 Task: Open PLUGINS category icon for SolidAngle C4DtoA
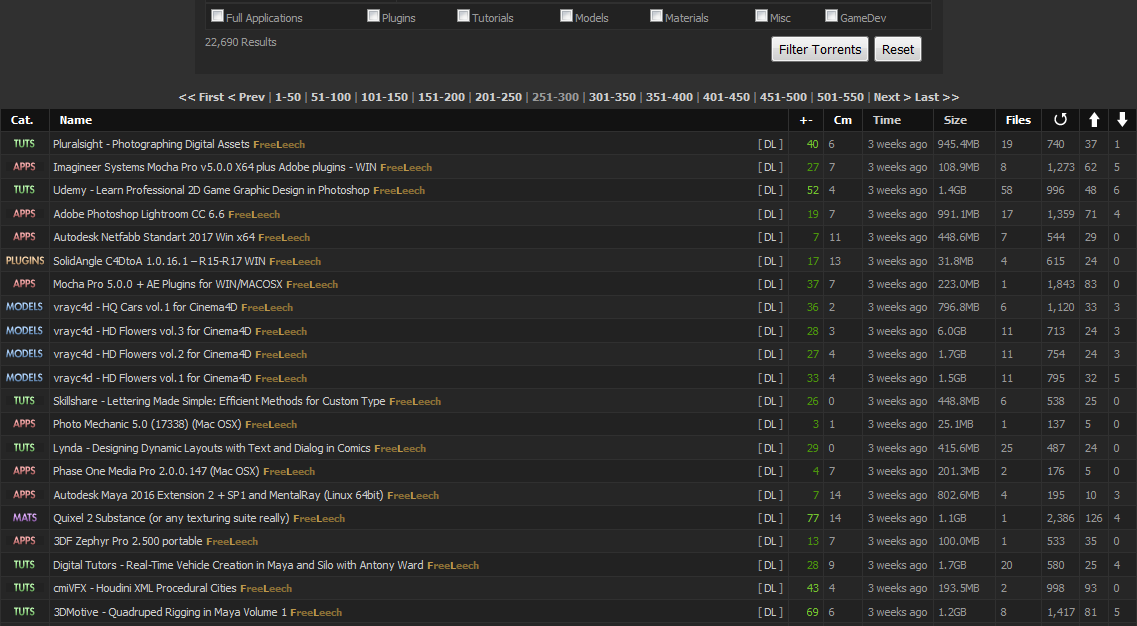(x=25, y=260)
